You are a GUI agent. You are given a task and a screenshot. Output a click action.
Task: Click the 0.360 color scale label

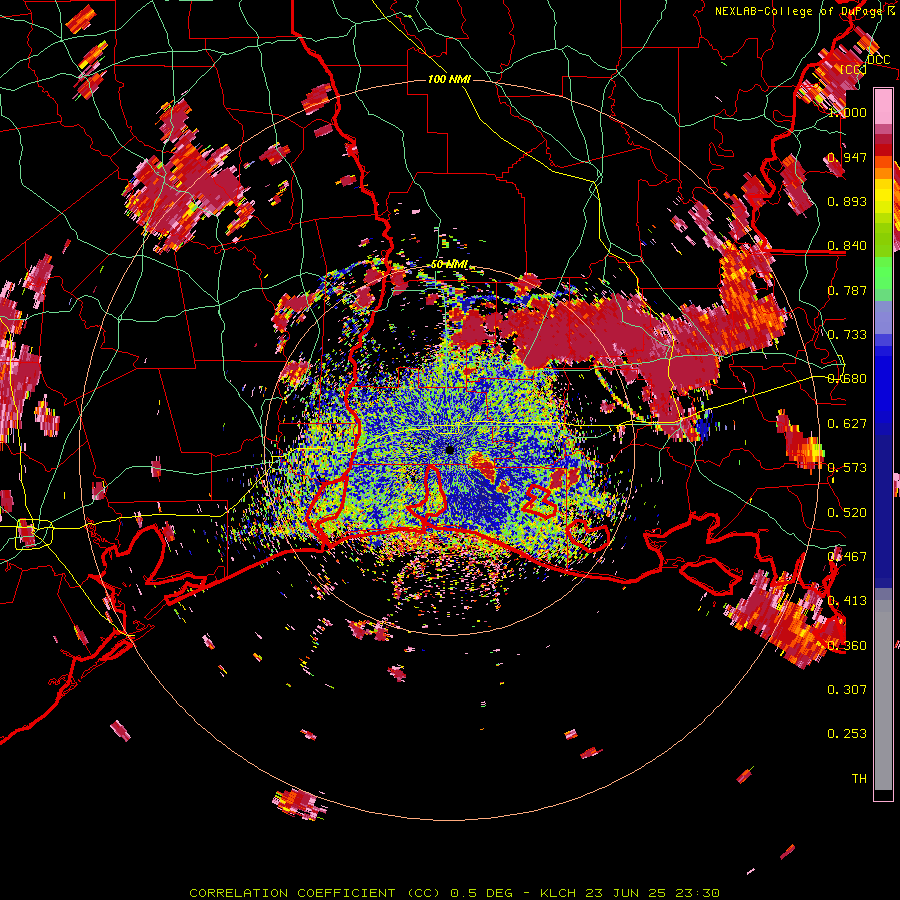tap(847, 646)
